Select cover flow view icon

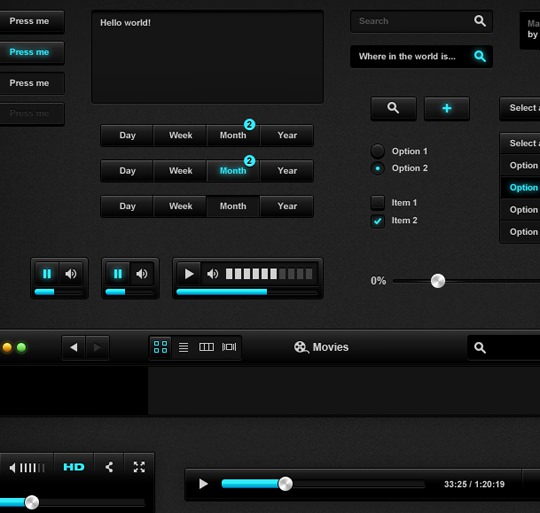pos(229,347)
